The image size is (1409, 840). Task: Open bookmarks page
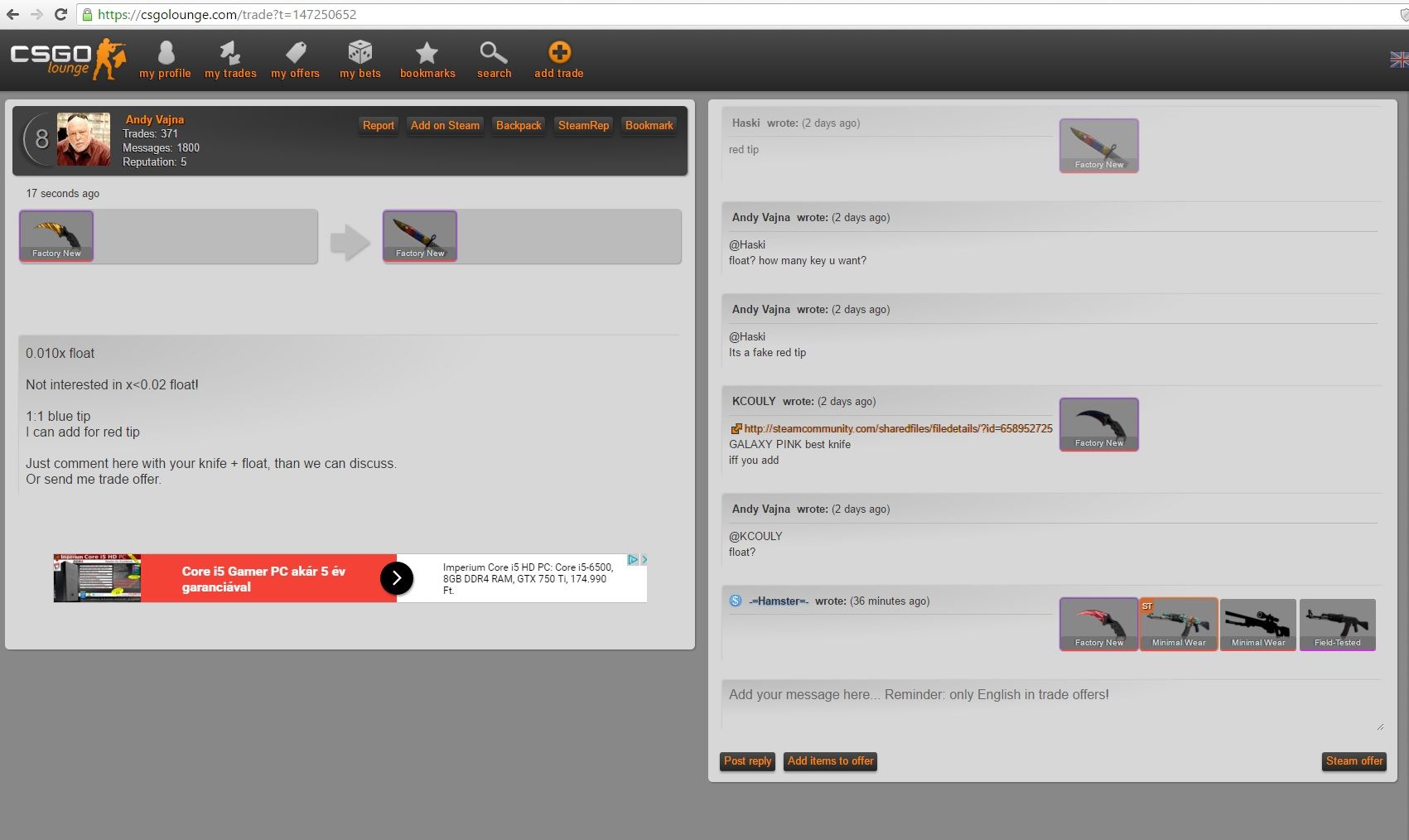(x=427, y=60)
